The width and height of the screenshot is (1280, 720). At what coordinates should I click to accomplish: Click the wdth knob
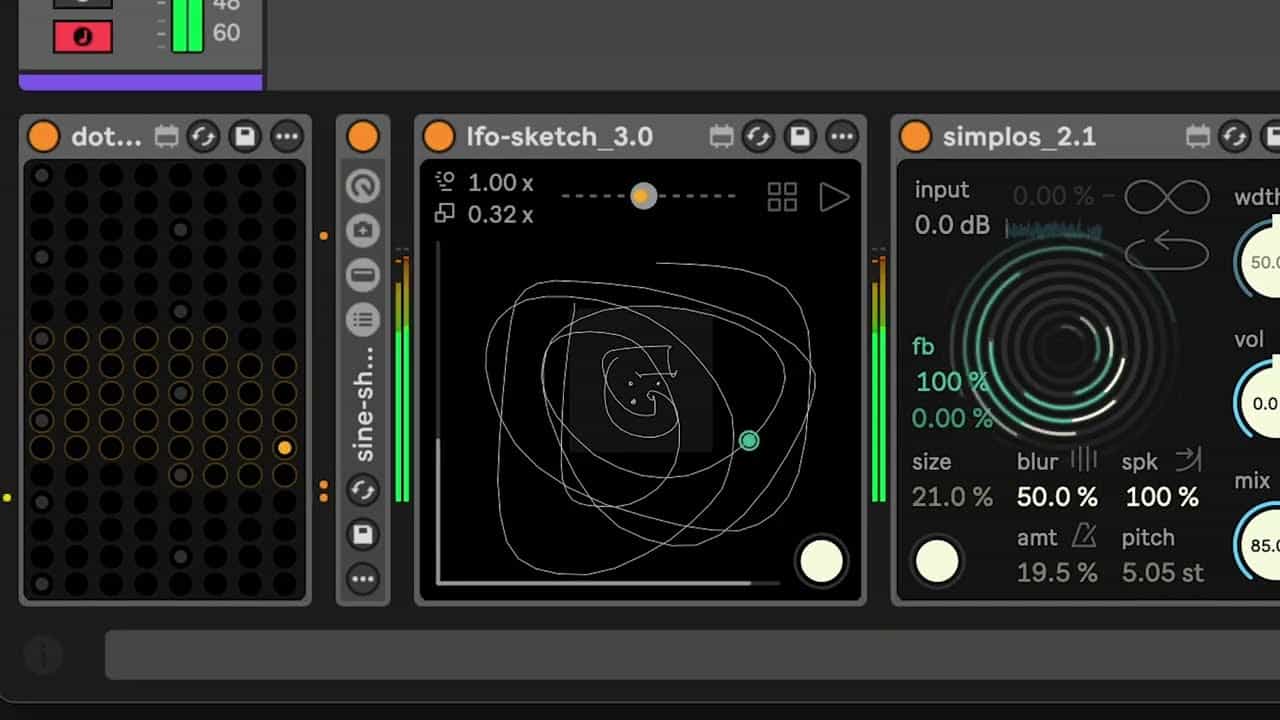point(1260,262)
